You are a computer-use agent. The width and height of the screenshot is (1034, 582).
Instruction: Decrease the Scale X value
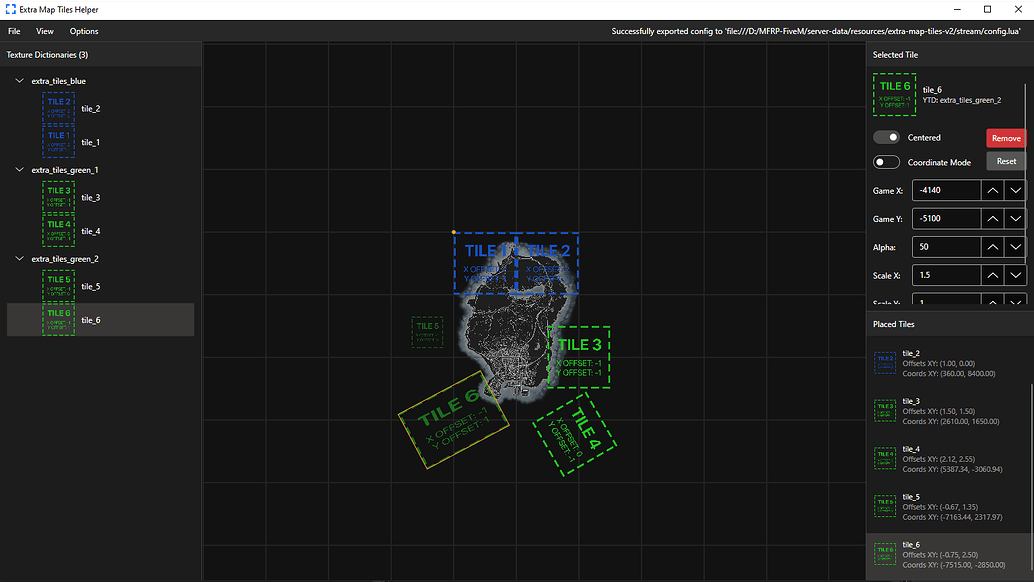point(1016,276)
